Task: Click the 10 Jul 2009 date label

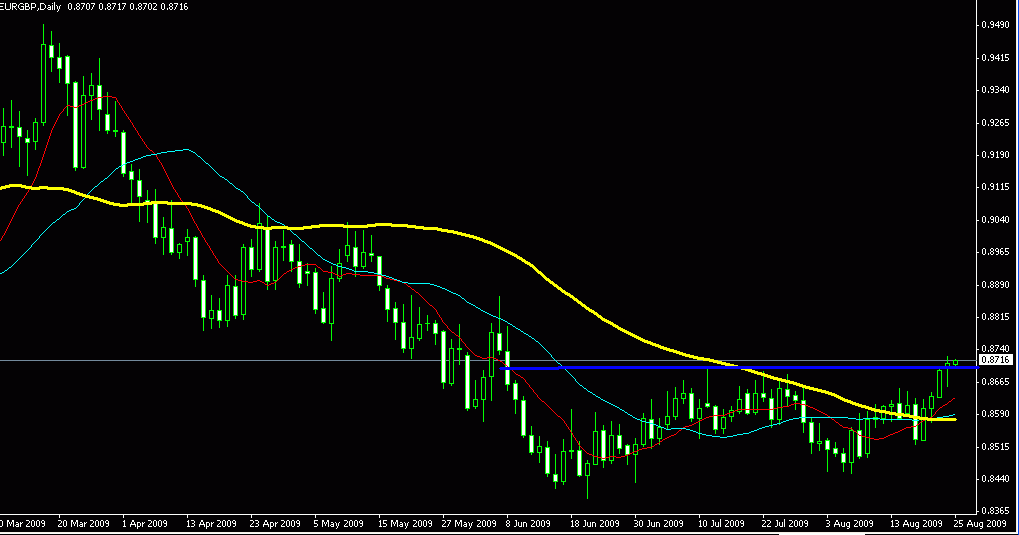Action: tap(721, 523)
